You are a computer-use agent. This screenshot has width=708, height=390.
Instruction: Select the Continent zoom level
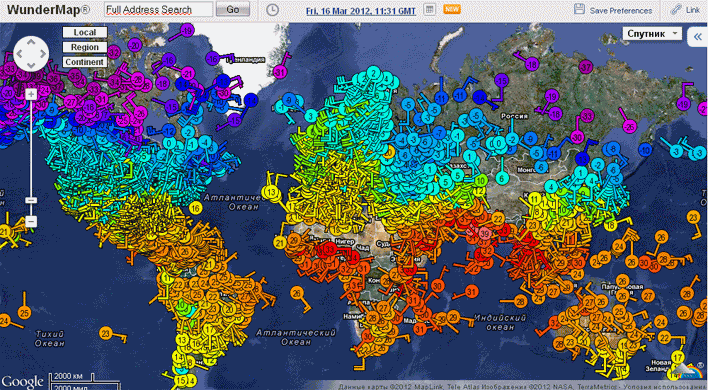(85, 62)
